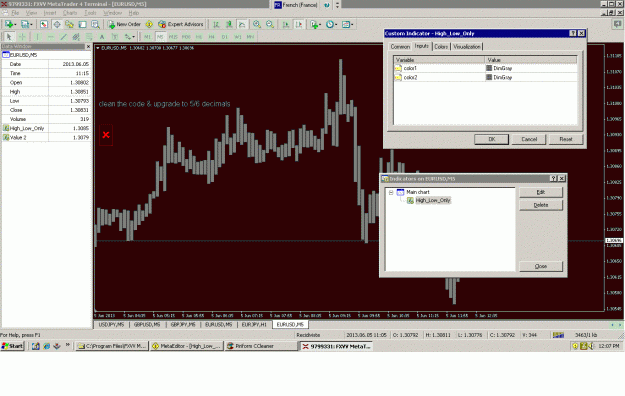Toggle Chart Shift

[299, 24]
